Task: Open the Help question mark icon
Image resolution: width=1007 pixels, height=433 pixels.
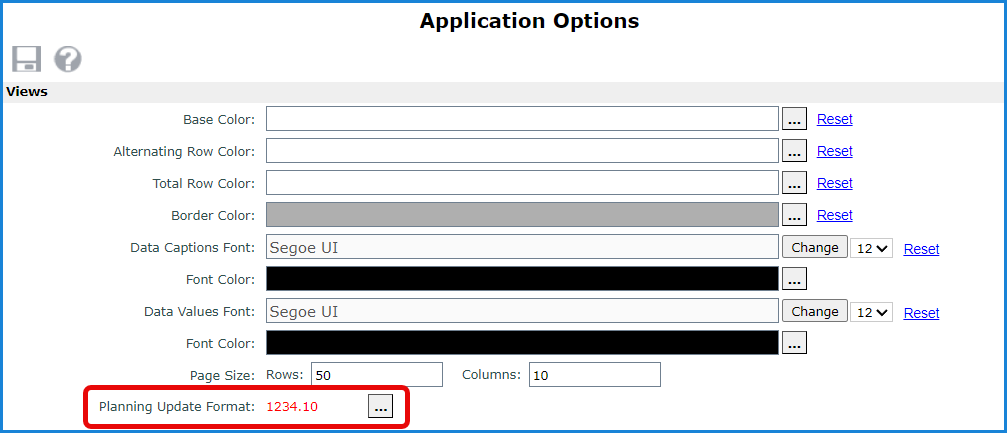Action: (67, 59)
